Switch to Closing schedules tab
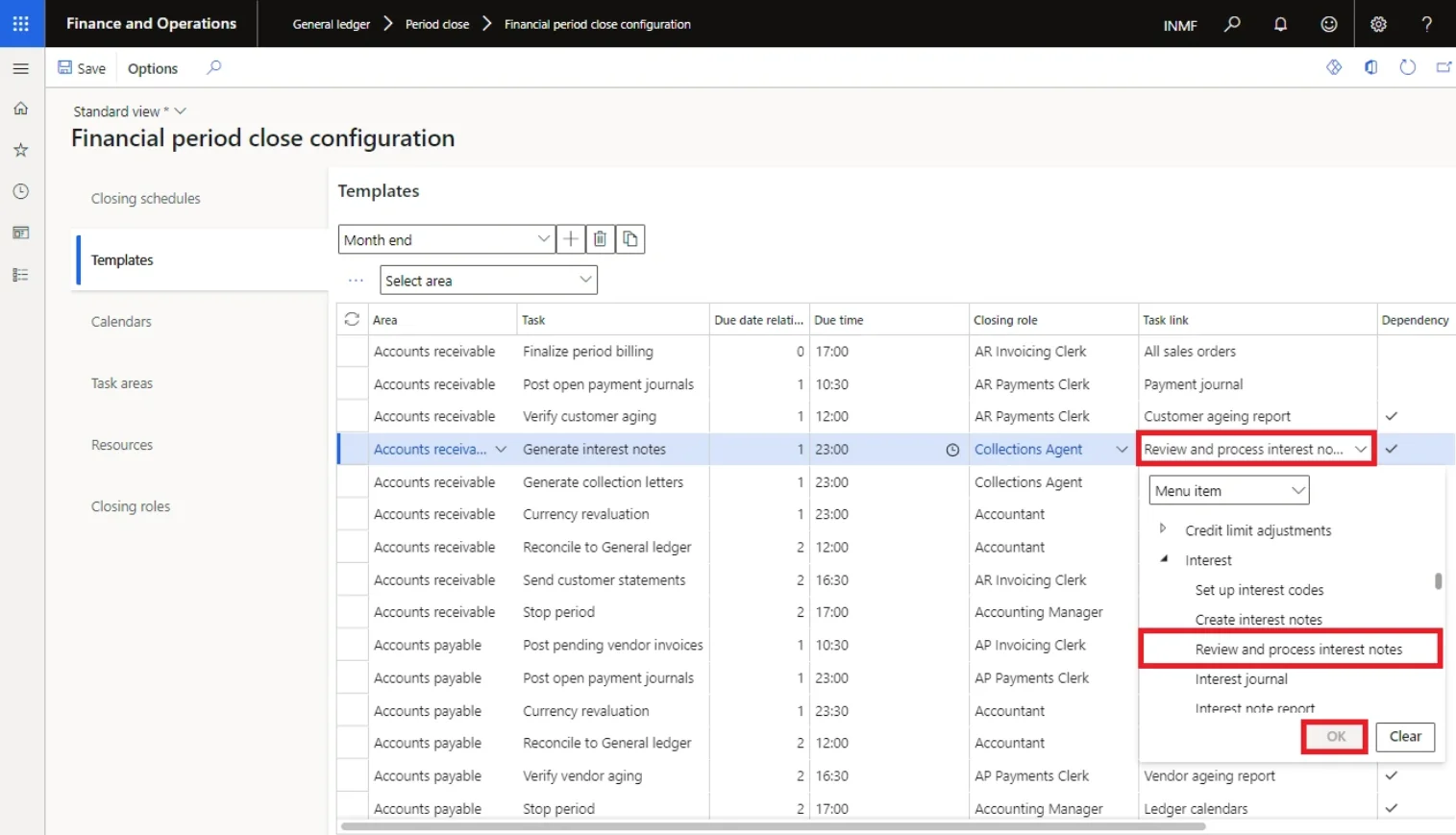Screen dimensions: 1456x835 coord(146,198)
